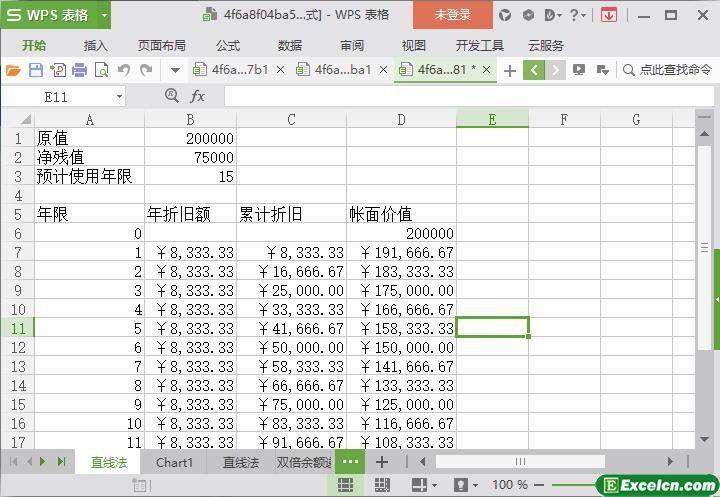Open file via the folder icon
This screenshot has height=497, width=720.
point(13,70)
